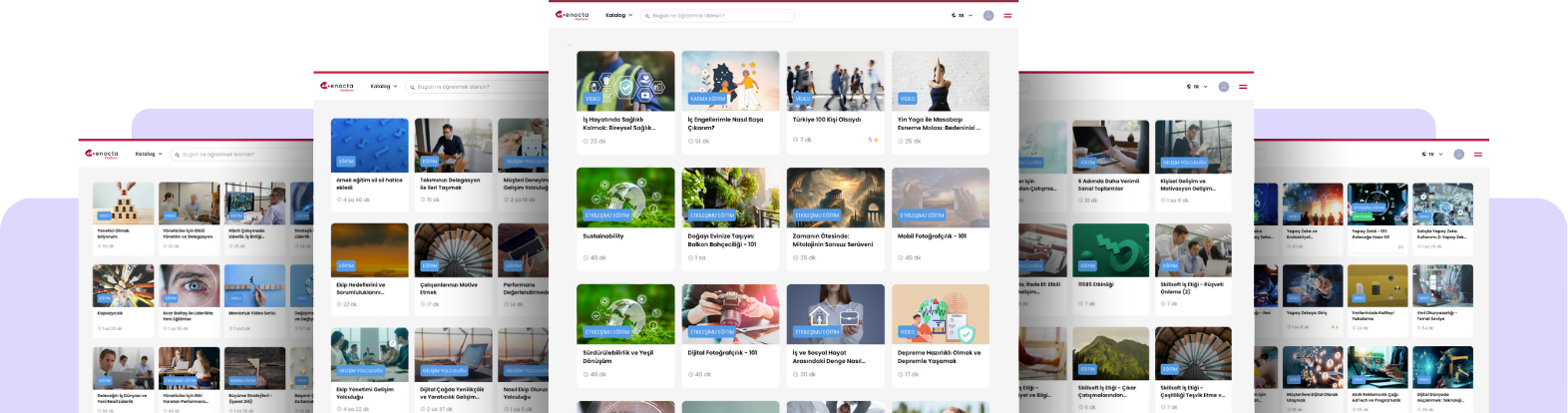Click the 35 dk duration under Zamanın Ötesinde

tap(804, 257)
